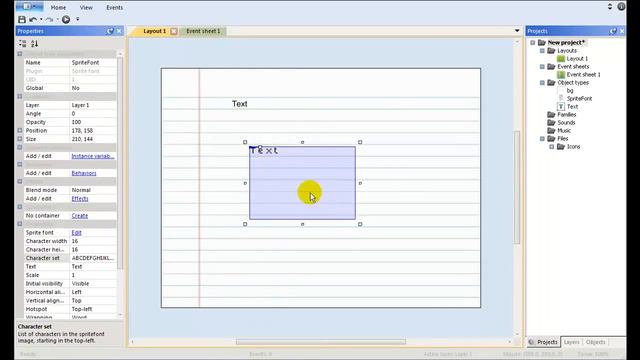Open the undo history dropdown arrow

pyautogui.click(x=41, y=20)
